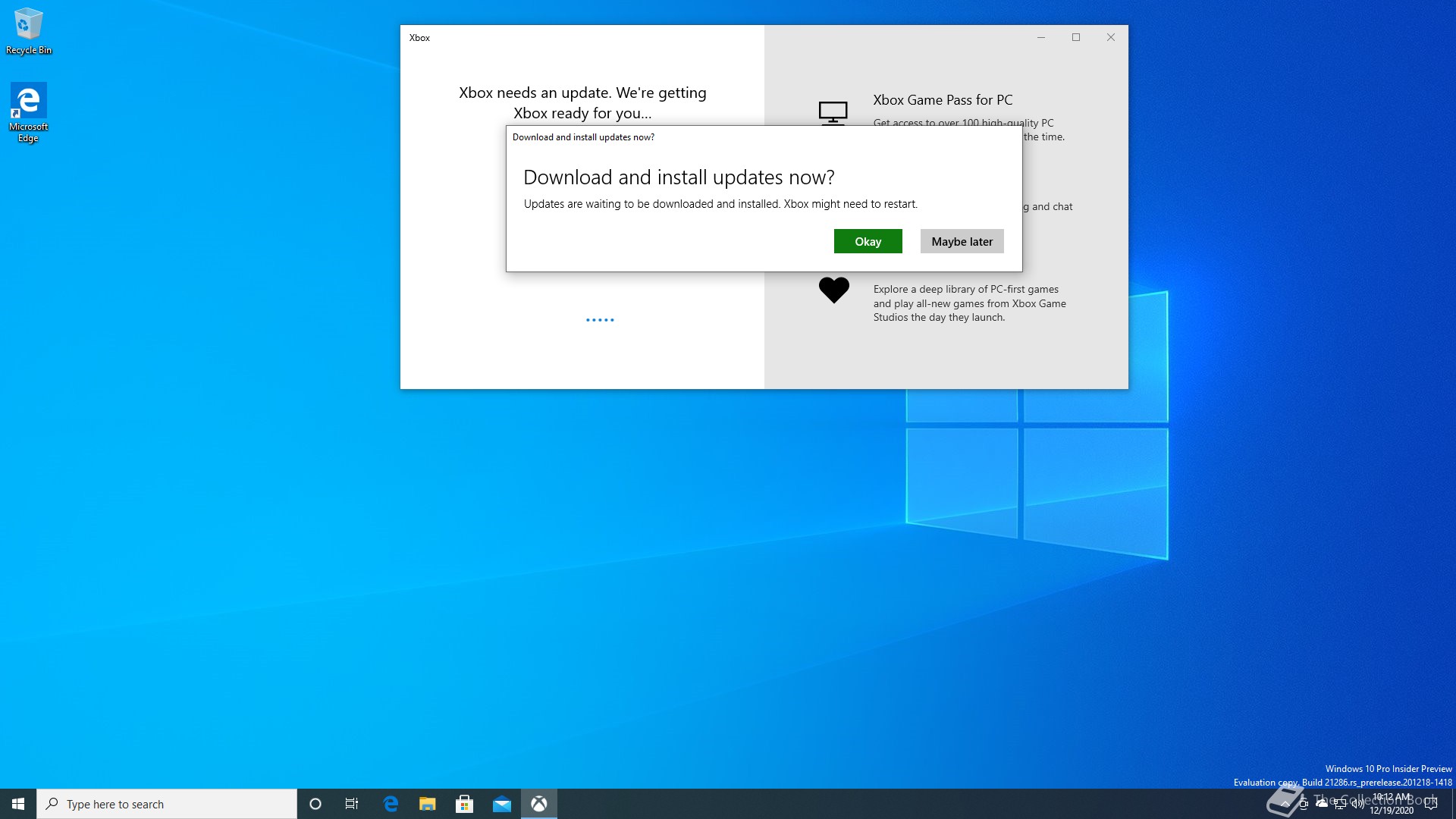Click the Xbox needs an update message
The height and width of the screenshot is (819, 1456).
[x=582, y=102]
